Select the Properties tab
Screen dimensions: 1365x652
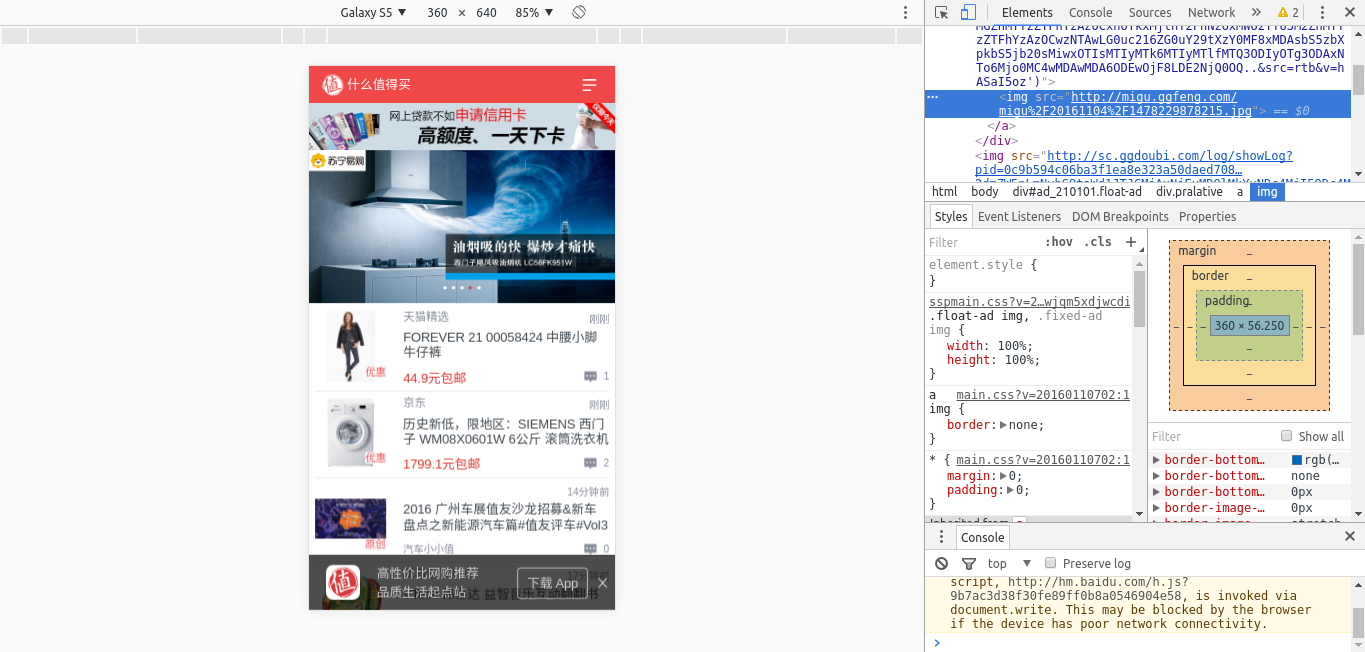(1207, 216)
